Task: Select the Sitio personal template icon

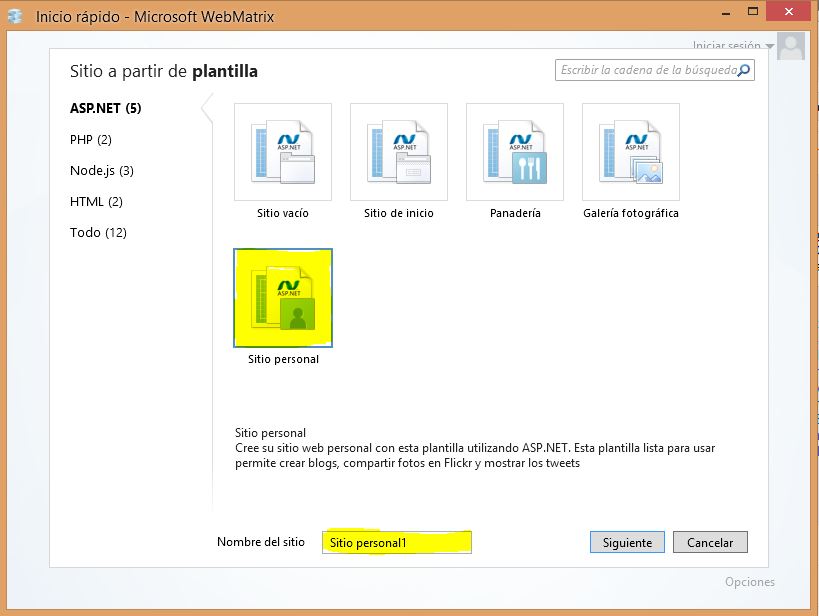Action: [283, 298]
